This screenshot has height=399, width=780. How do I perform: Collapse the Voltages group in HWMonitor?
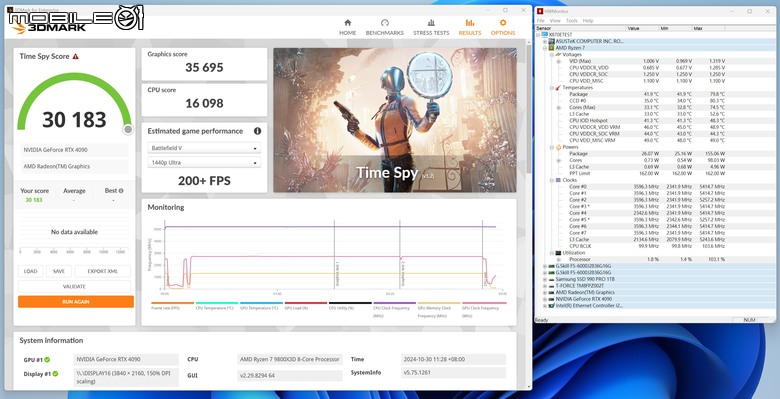(552, 55)
